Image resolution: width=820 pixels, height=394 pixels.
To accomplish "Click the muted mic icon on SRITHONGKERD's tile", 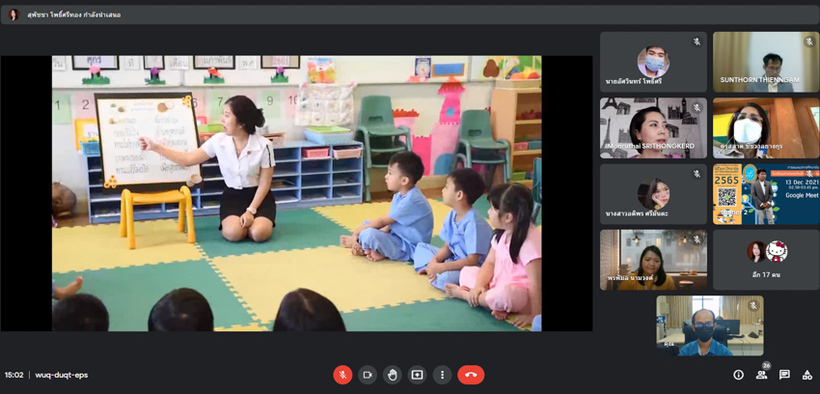I will [697, 107].
